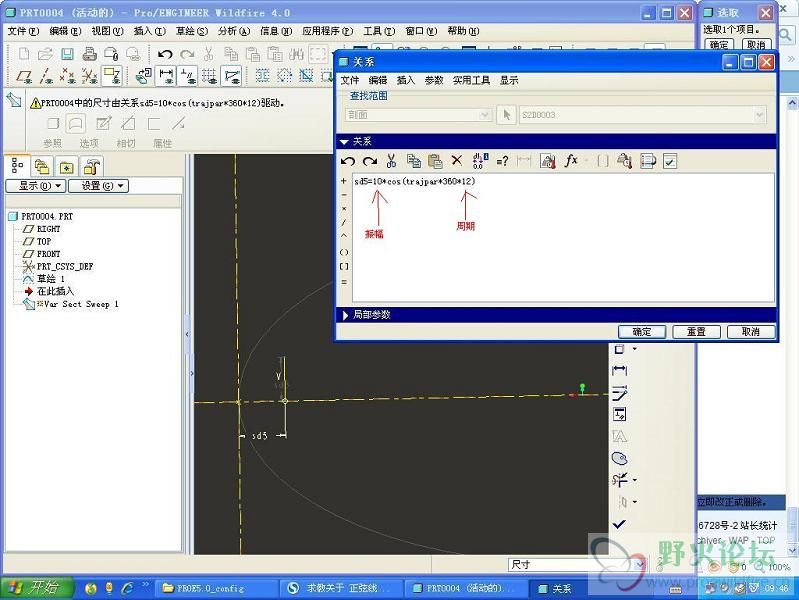
Task: Toggle coordinate systems display icon
Action: point(90,76)
